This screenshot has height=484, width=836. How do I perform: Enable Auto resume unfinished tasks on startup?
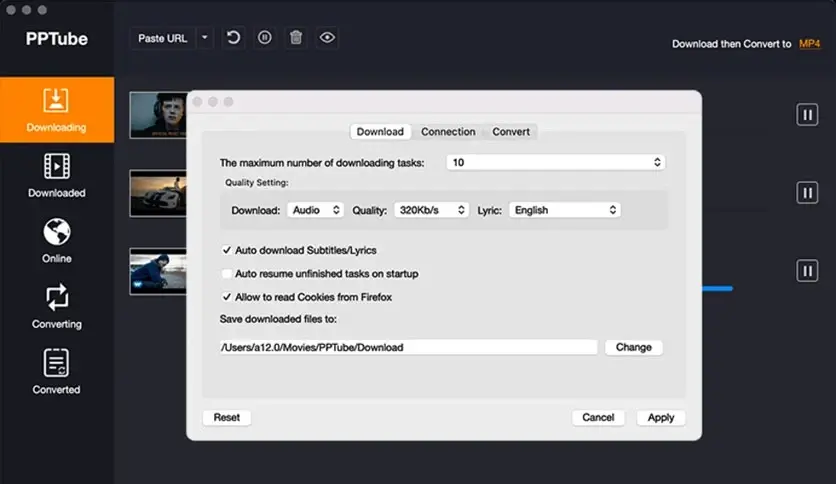pos(226,273)
